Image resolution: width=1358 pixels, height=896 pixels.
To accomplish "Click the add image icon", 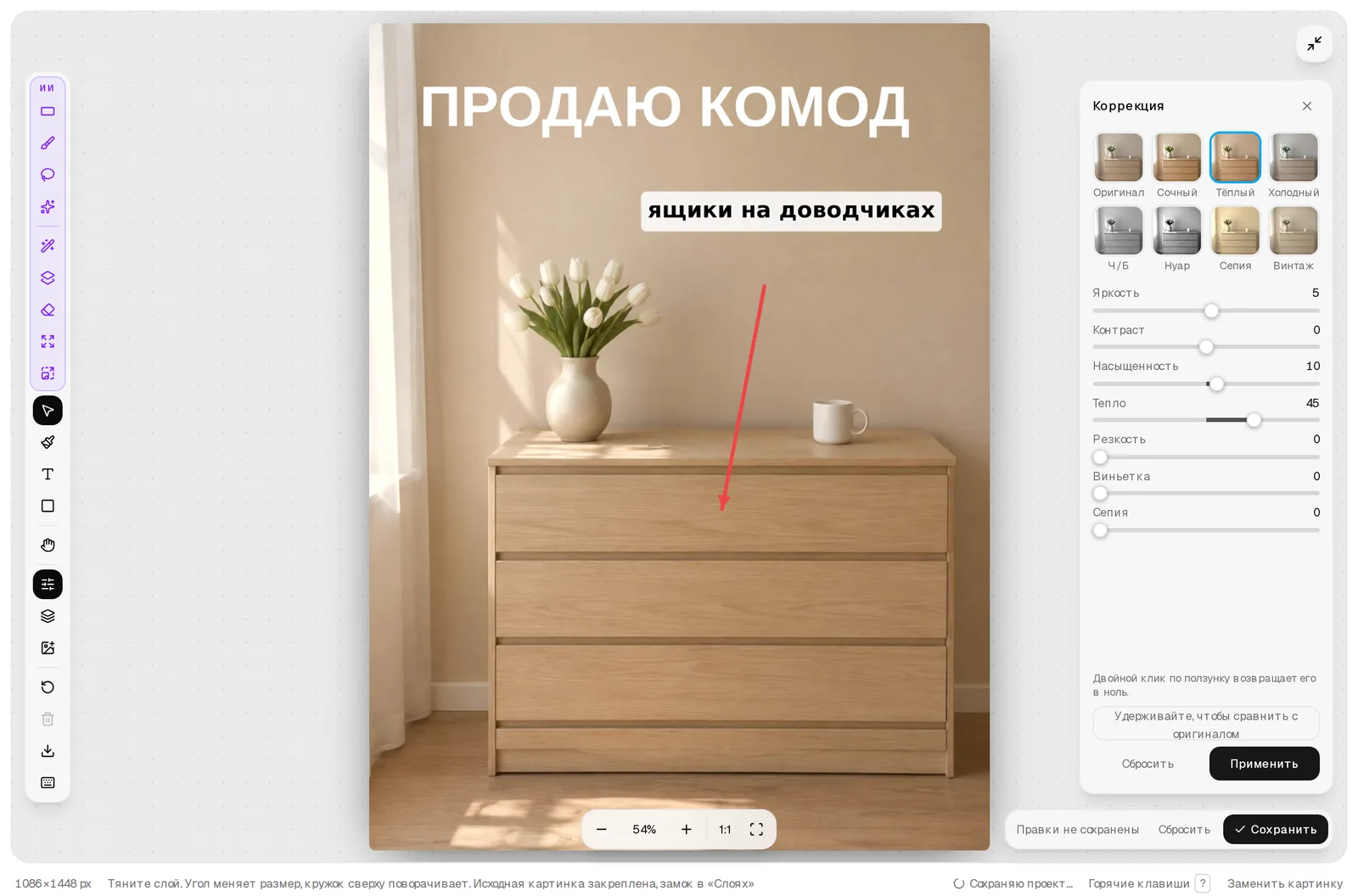I will point(48,648).
